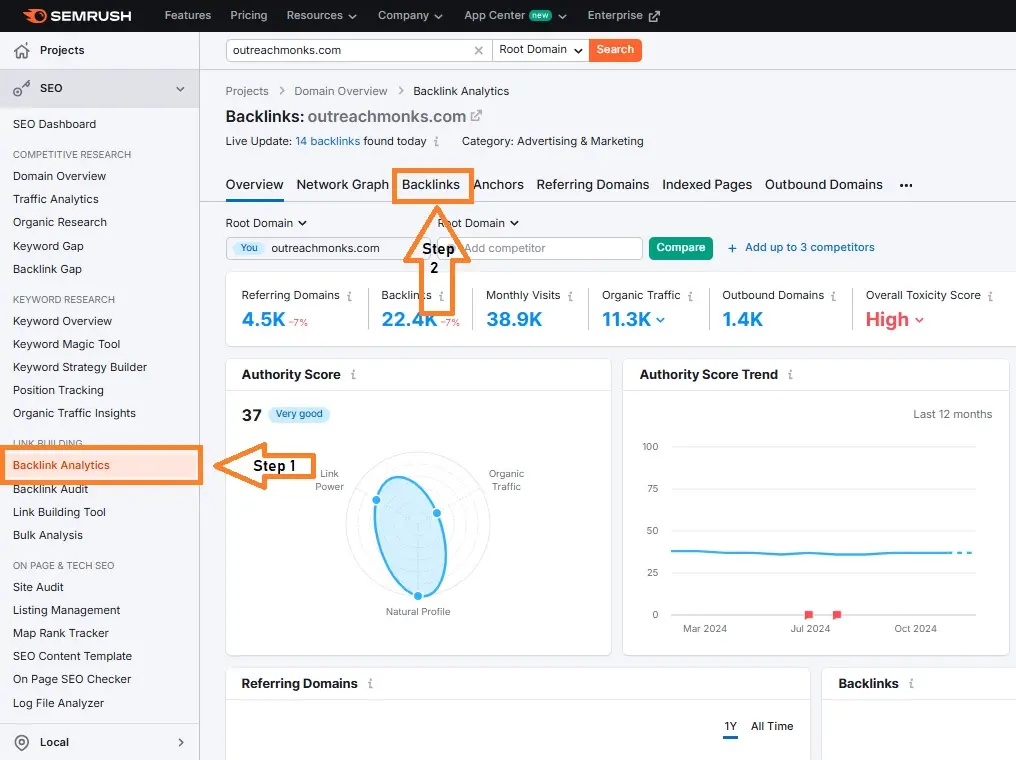Expand High toxicity score dropdown
Image resolution: width=1016 pixels, height=760 pixels.
pyautogui.click(x=894, y=319)
